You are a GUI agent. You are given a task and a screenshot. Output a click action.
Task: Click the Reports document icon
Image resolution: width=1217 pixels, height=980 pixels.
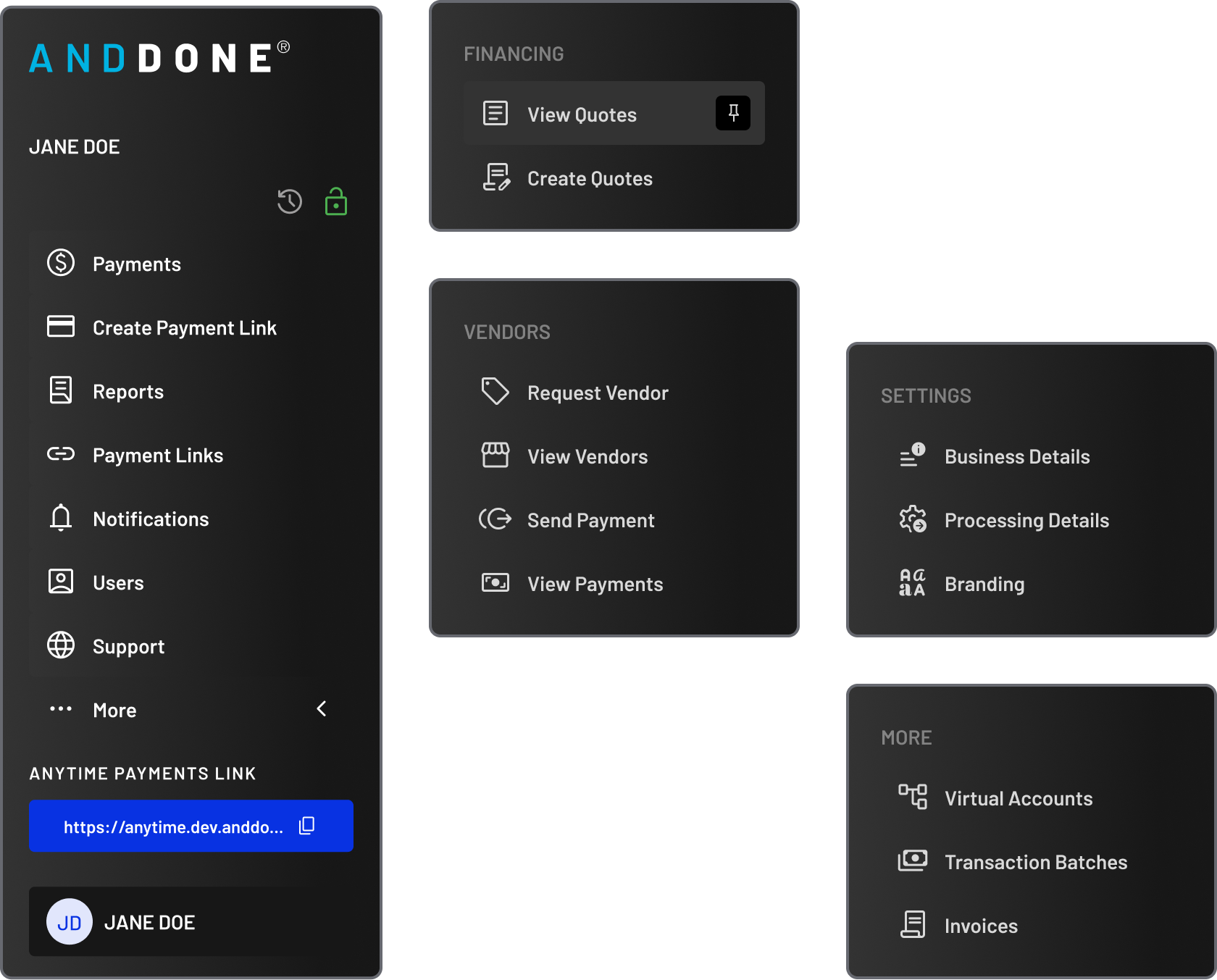[x=61, y=390]
